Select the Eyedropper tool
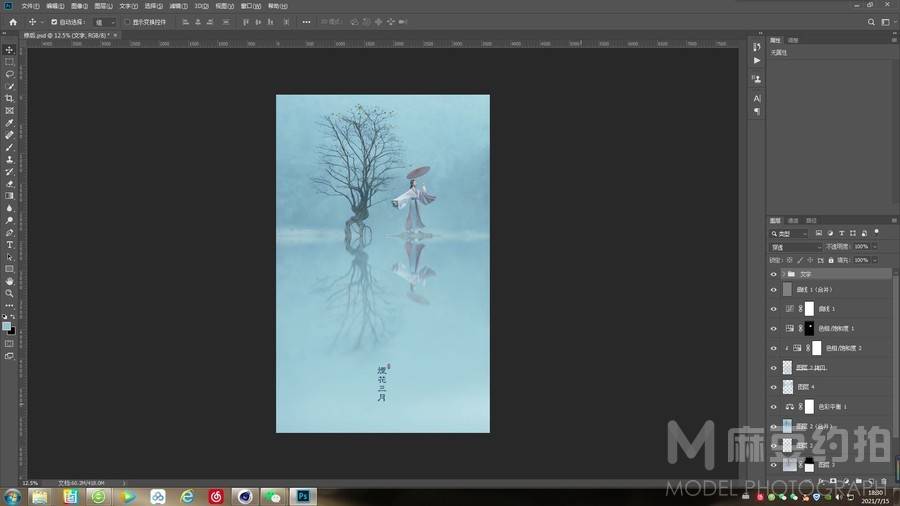 point(9,123)
